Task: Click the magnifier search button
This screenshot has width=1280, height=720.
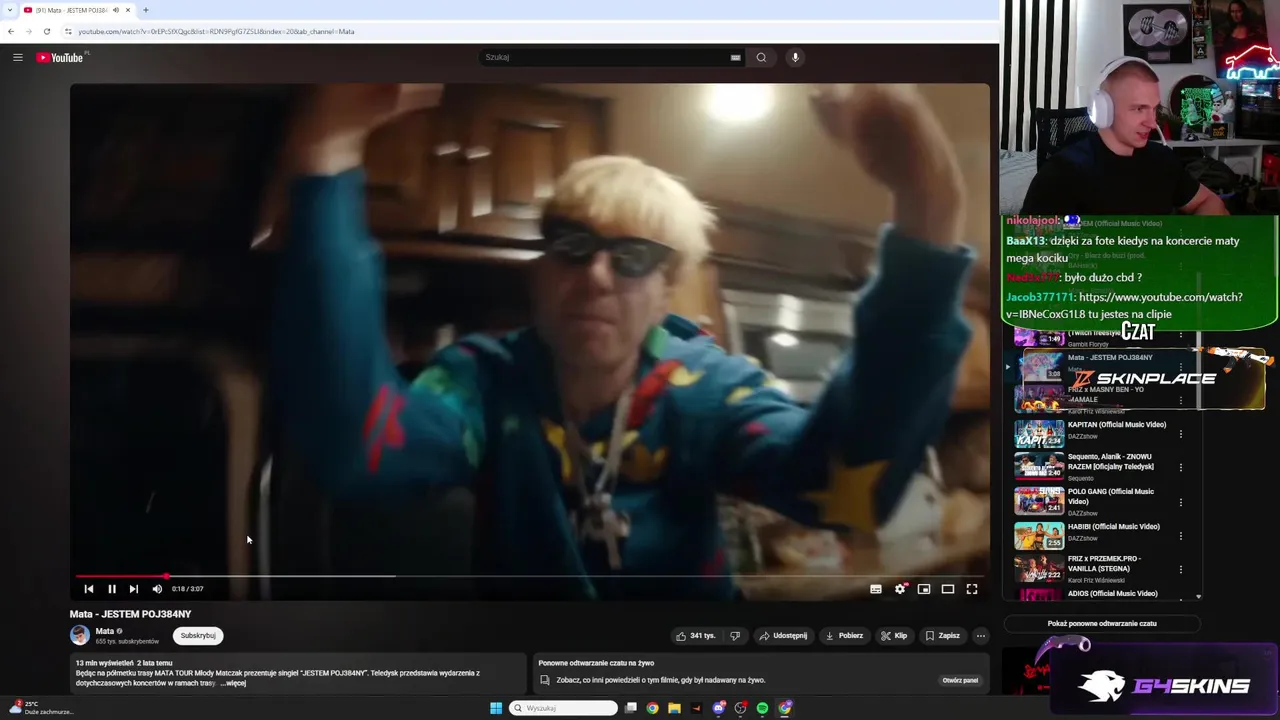Action: [x=761, y=57]
